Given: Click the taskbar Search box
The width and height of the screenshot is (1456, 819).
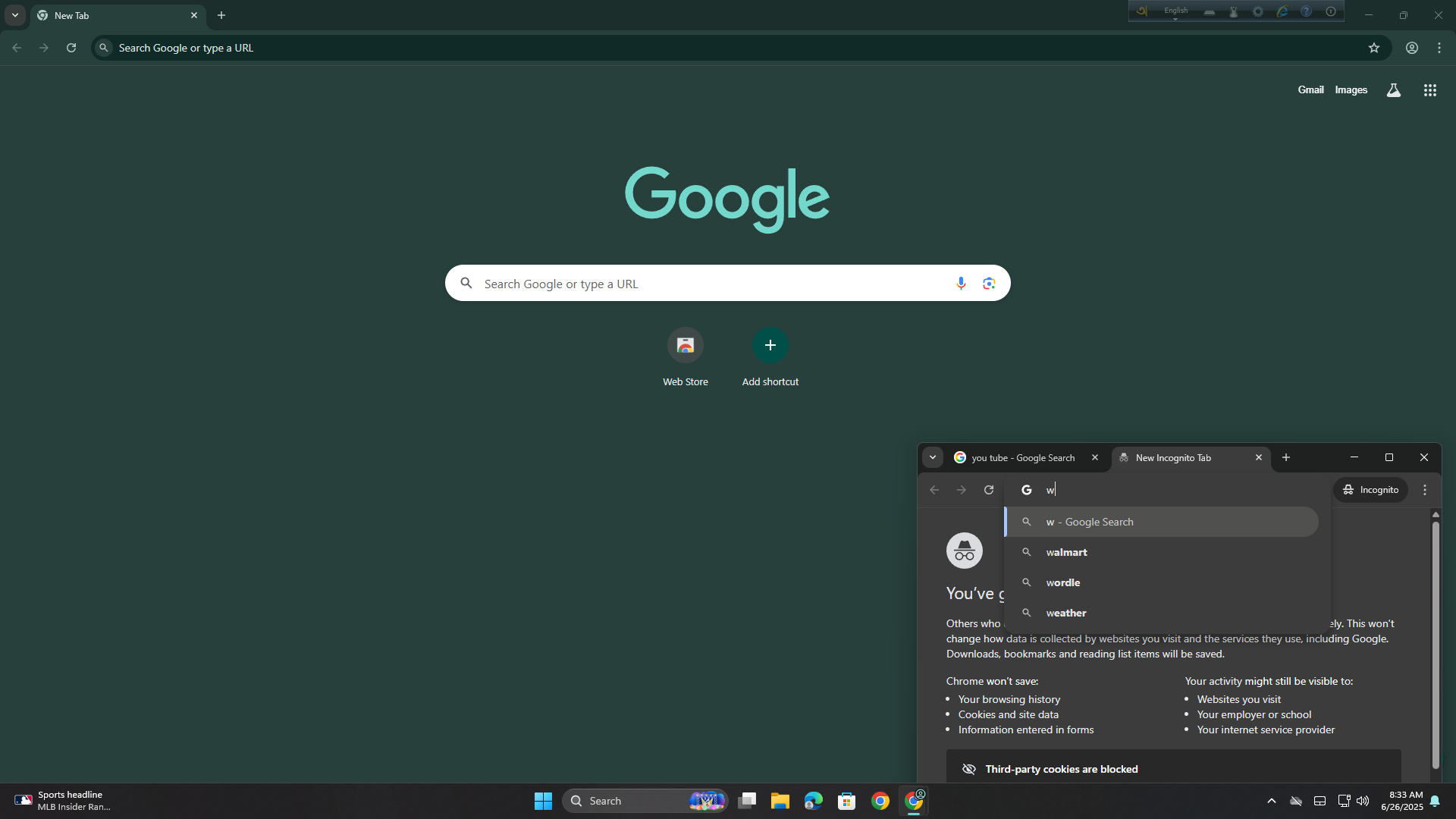Looking at the screenshot, I should tap(645, 801).
